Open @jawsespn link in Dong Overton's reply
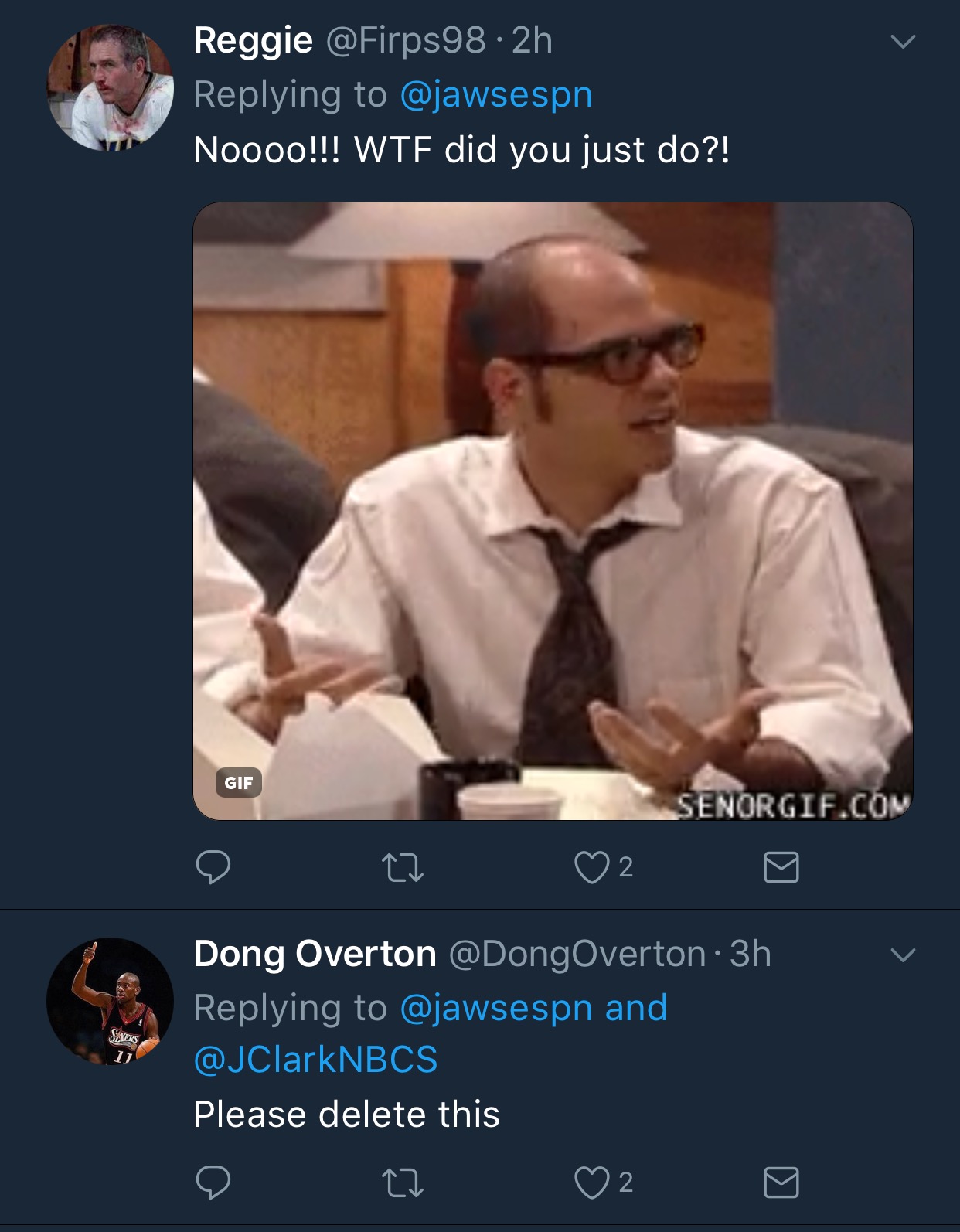960x1232 pixels. (496, 1008)
